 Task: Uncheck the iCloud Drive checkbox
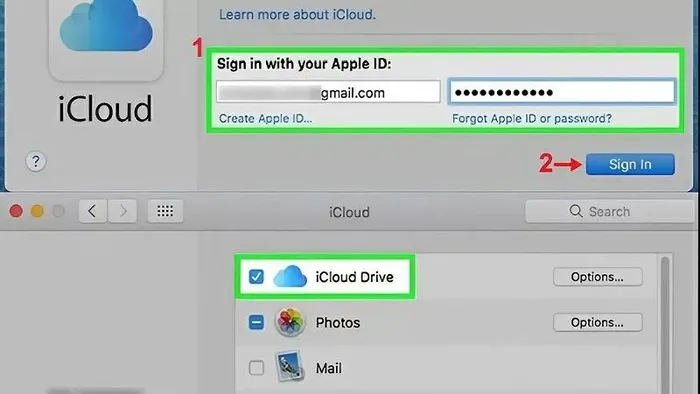pos(256,277)
